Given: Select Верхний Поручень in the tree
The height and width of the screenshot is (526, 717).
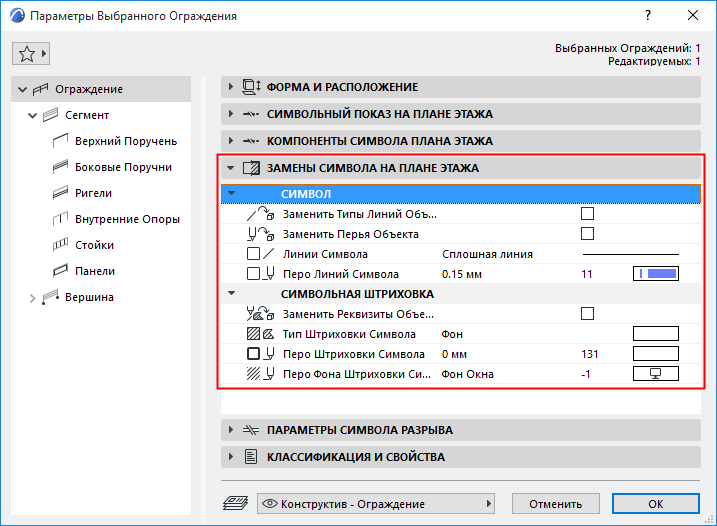Looking at the screenshot, I should pos(126,141).
